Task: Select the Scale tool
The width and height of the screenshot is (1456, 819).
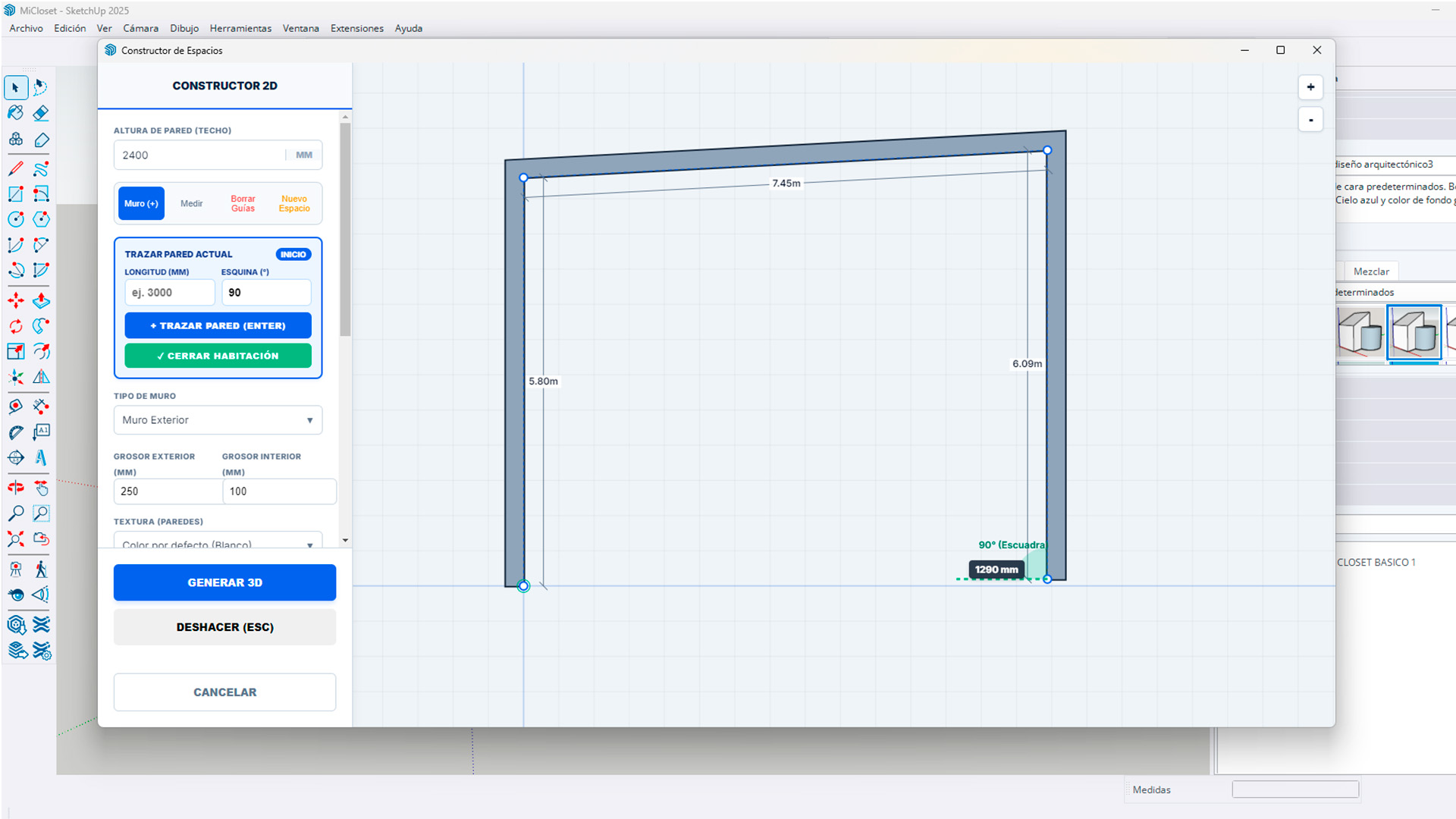Action: point(16,351)
